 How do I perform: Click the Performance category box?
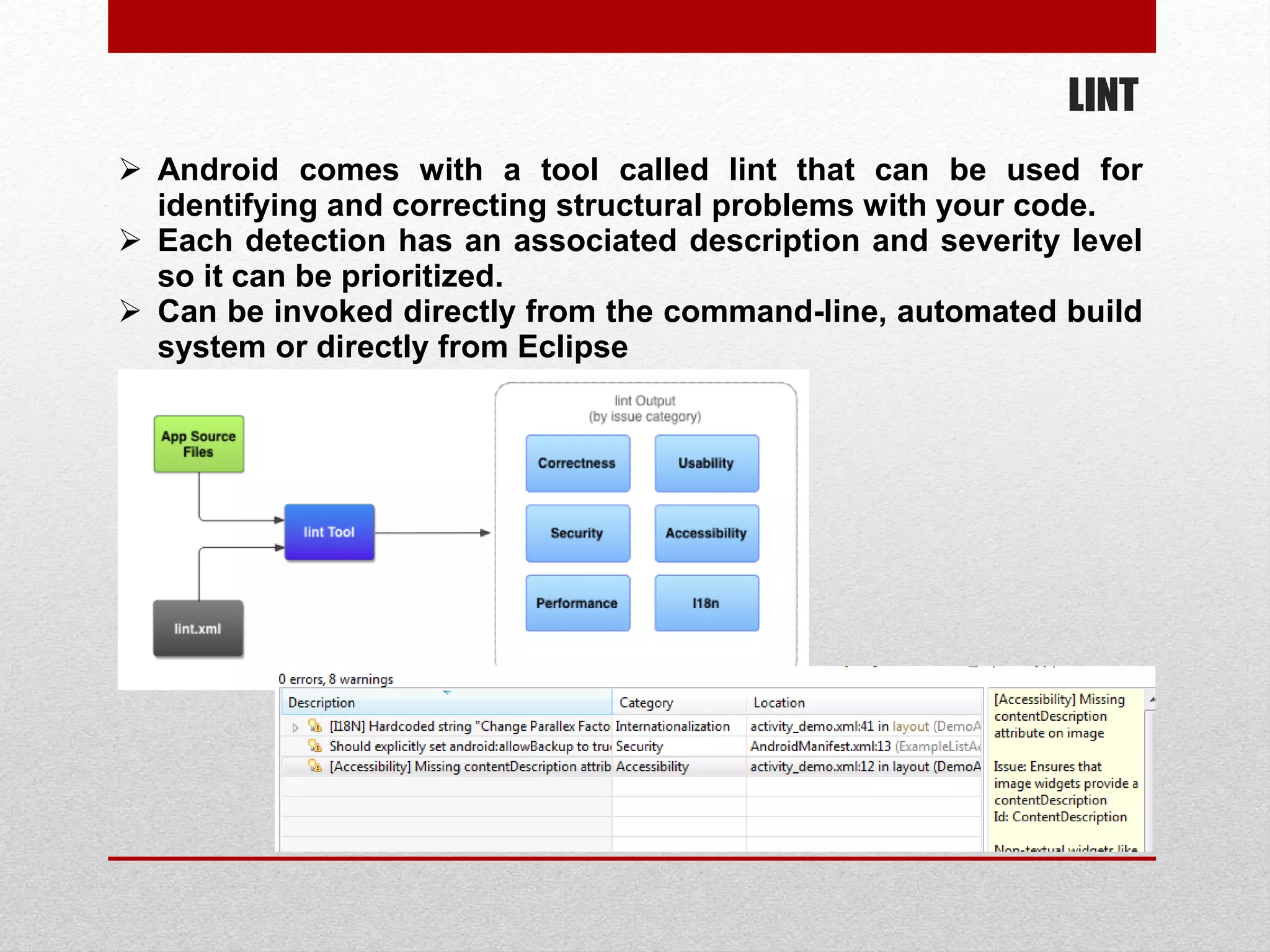pyautogui.click(x=577, y=603)
